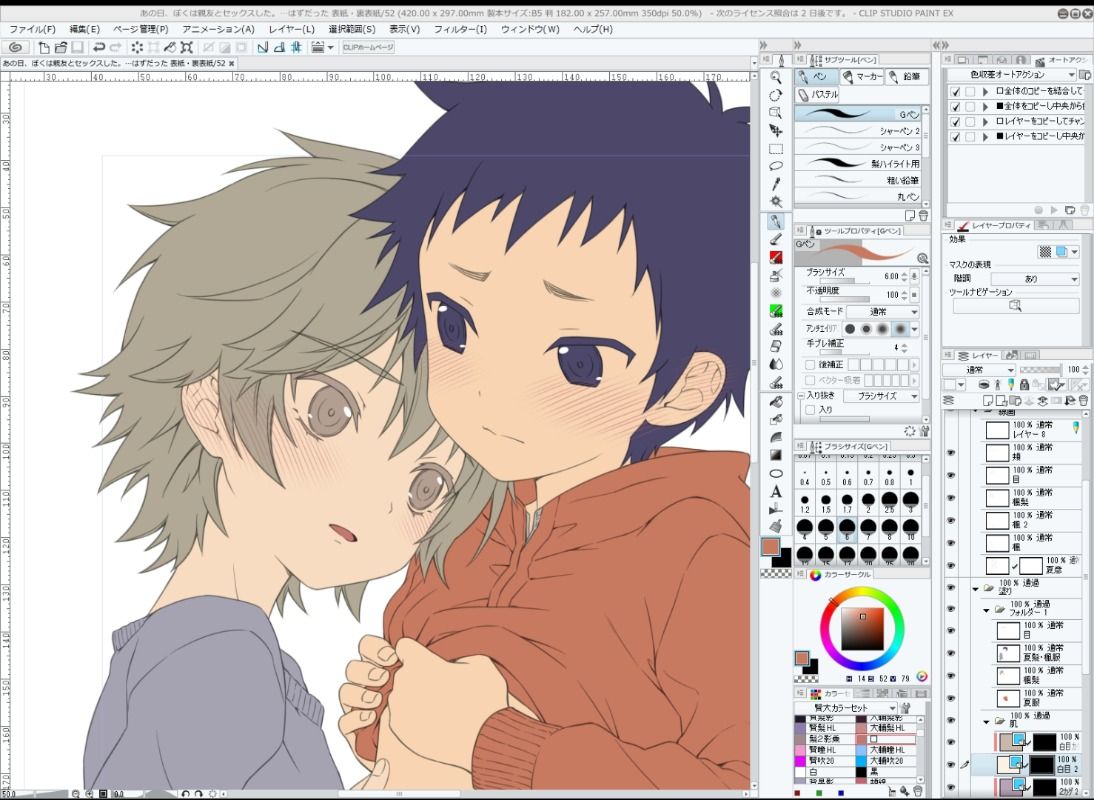Create new raster layer icon
The height and width of the screenshot is (800, 1094).
click(x=990, y=401)
